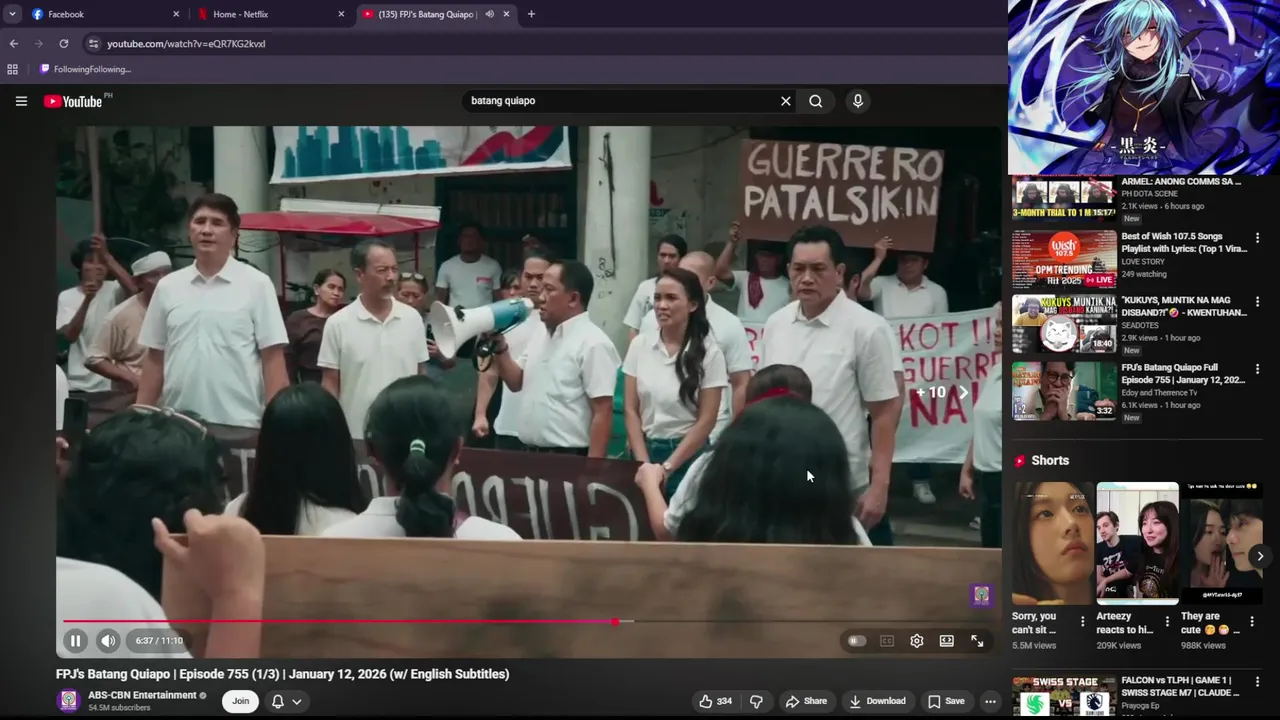Open options for 'They are cute' short
The height and width of the screenshot is (720, 1280).
click(x=1252, y=622)
